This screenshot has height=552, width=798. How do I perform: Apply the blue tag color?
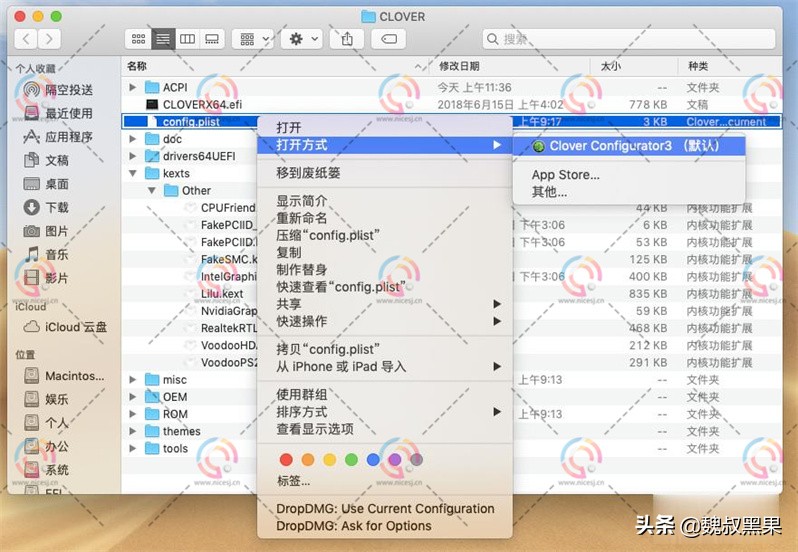(x=373, y=460)
